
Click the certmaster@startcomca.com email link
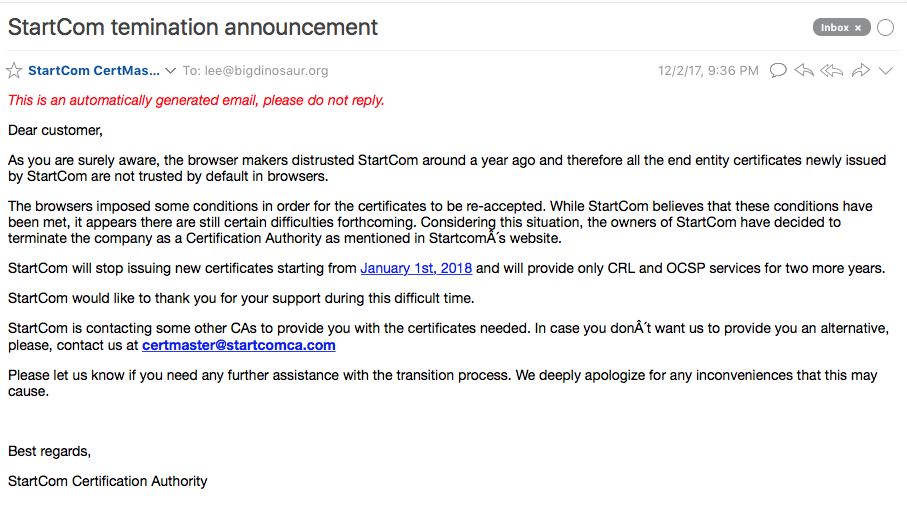click(238, 345)
